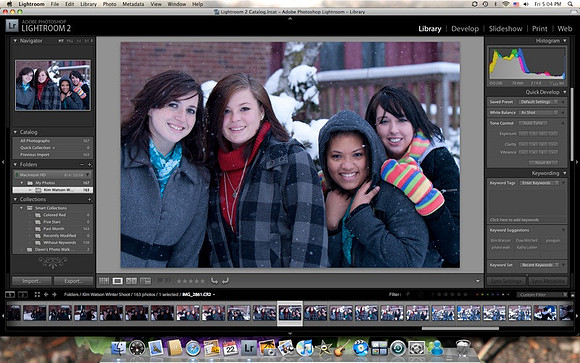This screenshot has height=363, width=580.
Task: Open Saved Preset Default Settings dropdown
Action: (x=539, y=102)
